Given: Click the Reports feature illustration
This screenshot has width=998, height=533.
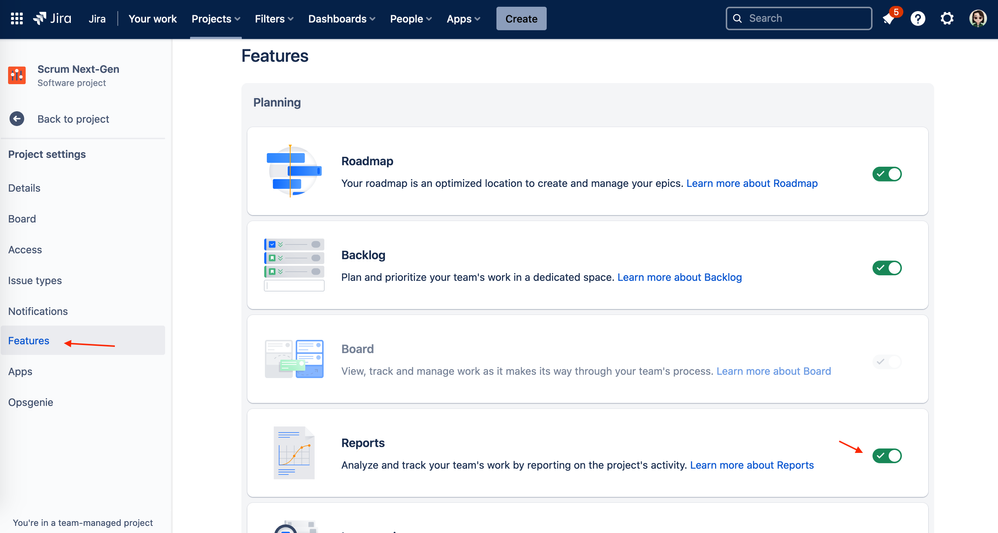Looking at the screenshot, I should 294,453.
